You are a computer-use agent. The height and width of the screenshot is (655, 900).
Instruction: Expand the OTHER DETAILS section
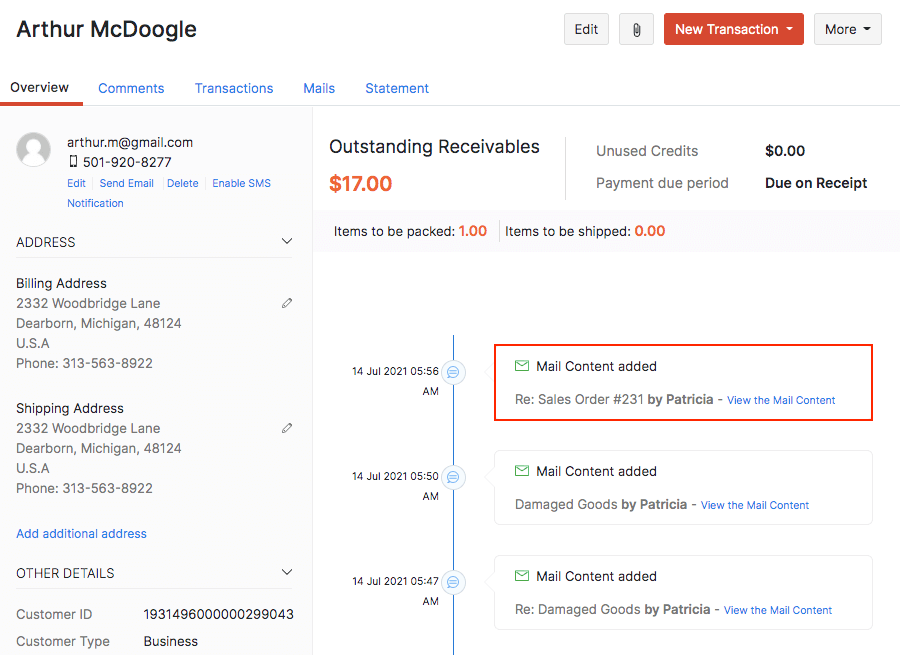pos(287,572)
